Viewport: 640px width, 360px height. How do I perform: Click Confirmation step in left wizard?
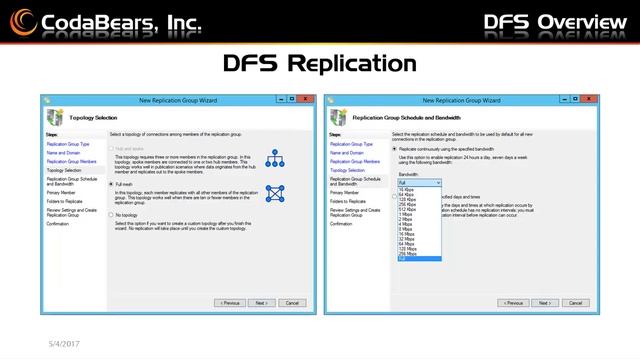click(x=58, y=224)
